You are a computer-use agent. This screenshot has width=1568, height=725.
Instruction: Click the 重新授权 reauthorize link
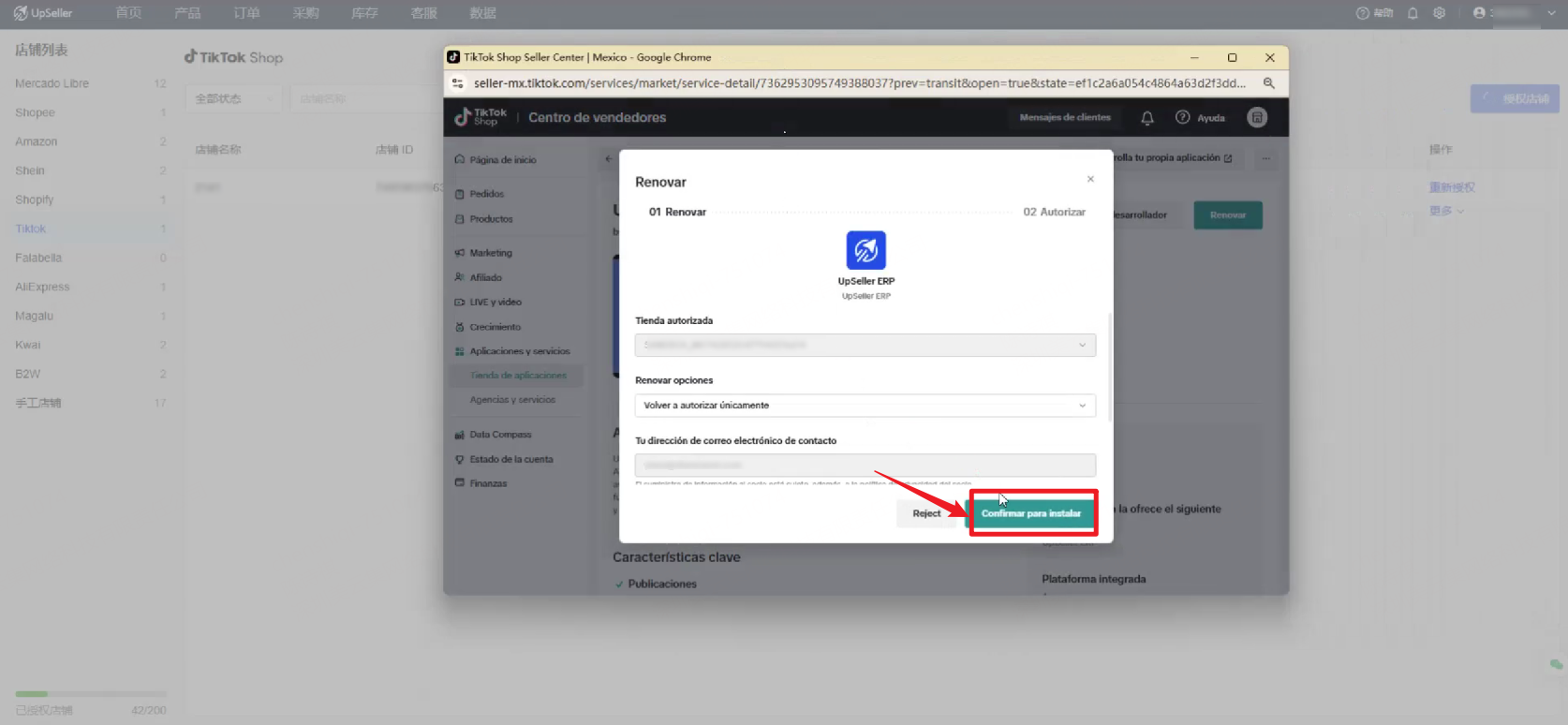(1452, 187)
